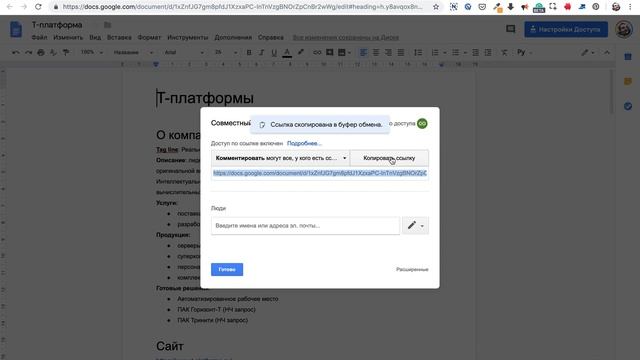The width and height of the screenshot is (640, 360).
Task: Toggle Italic formatting
Action: tap(262, 52)
